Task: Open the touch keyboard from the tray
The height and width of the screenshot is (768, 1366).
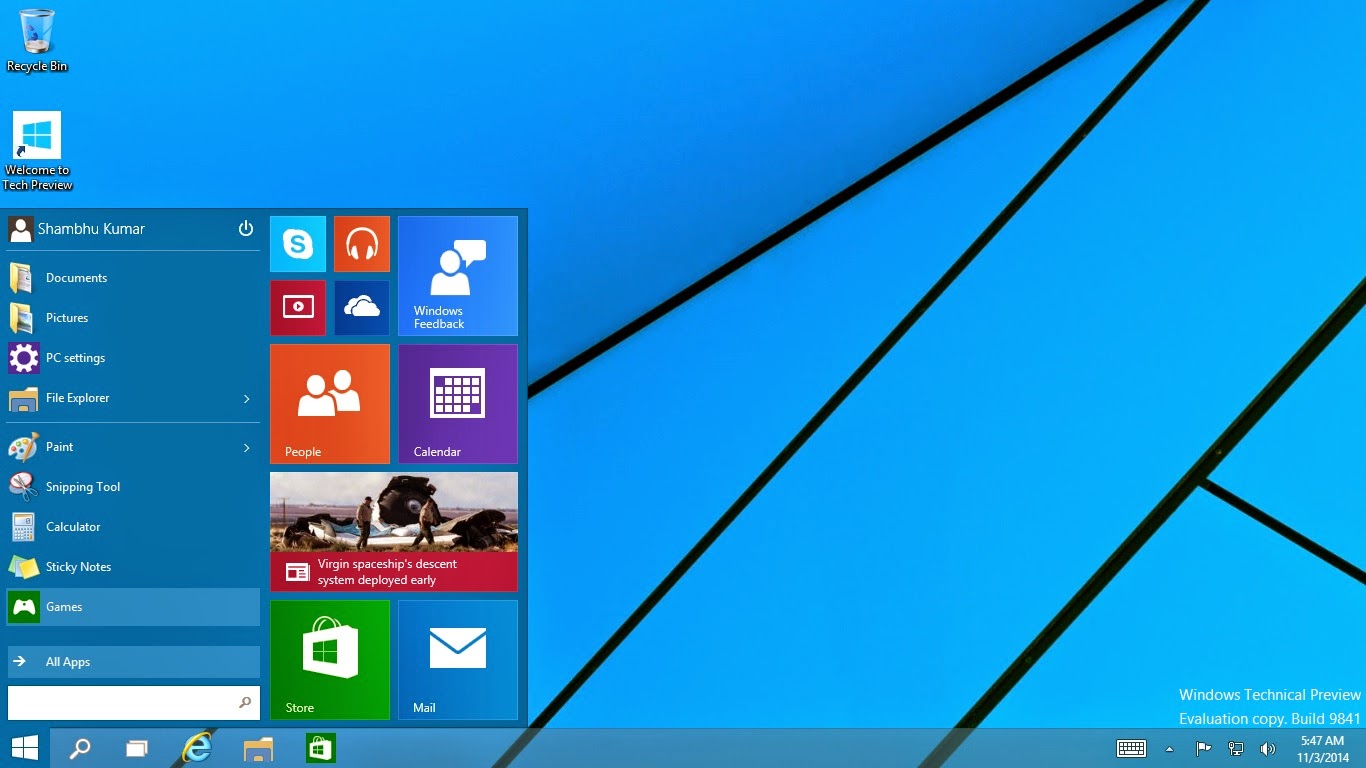Action: click(1131, 748)
